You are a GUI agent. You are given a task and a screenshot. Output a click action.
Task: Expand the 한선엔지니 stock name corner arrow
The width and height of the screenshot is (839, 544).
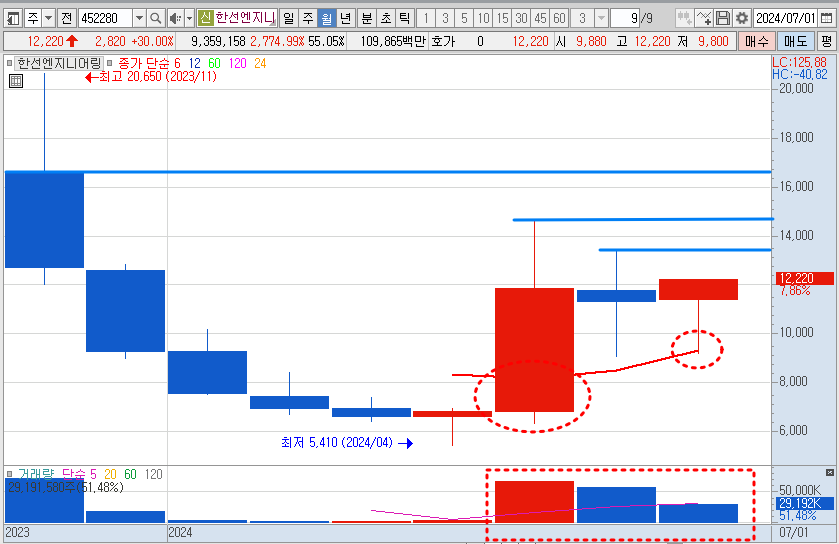coord(273,23)
